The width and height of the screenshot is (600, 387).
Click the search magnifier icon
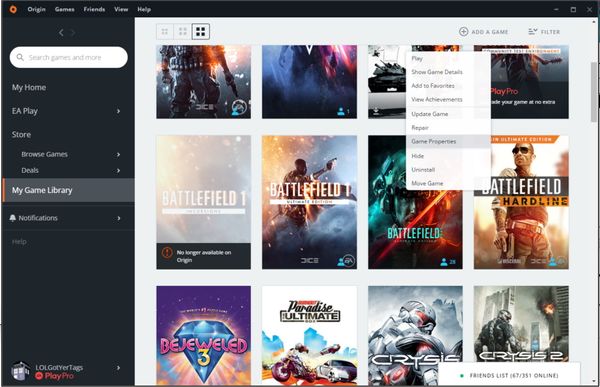coord(20,57)
